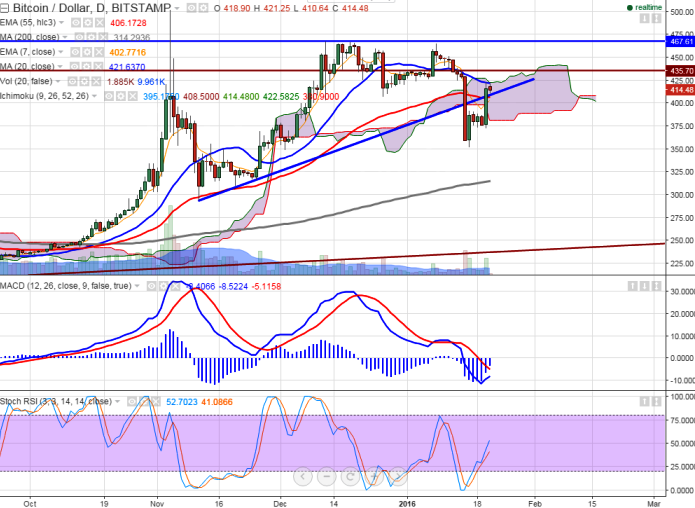
Task: Click the EMA 7 value 402.7716
Action: pyautogui.click(x=128, y=52)
